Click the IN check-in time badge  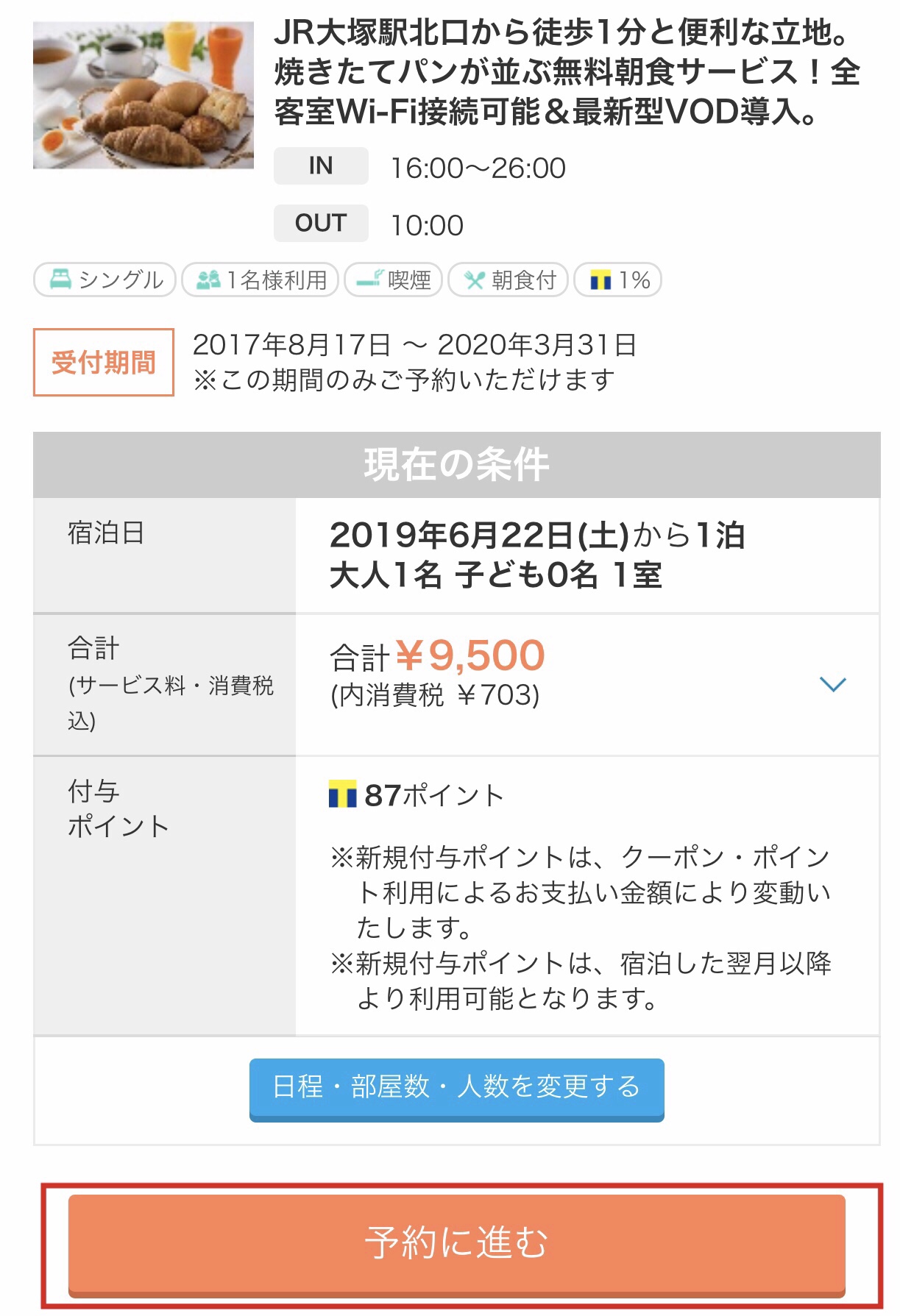tap(321, 166)
